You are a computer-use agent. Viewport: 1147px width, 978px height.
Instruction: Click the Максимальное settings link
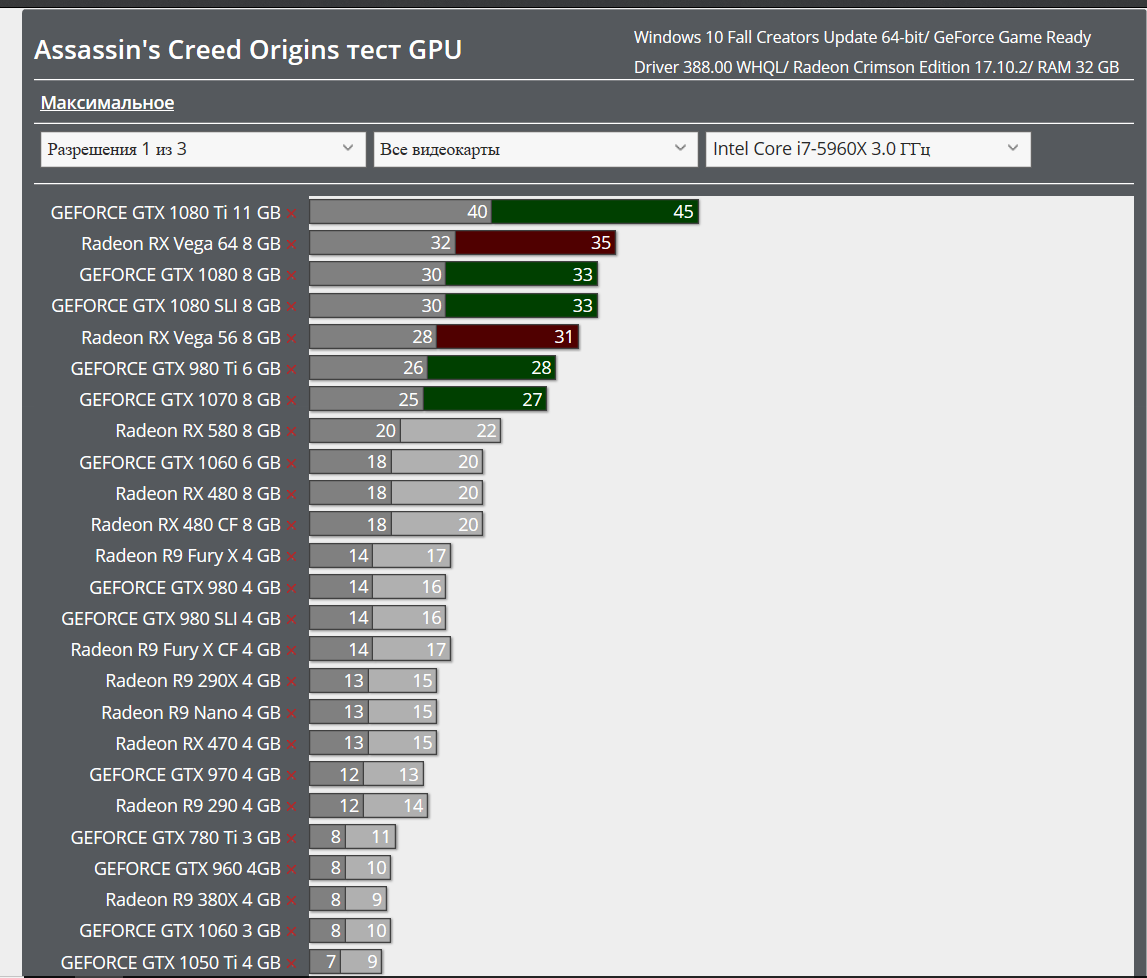pyautogui.click(x=108, y=102)
